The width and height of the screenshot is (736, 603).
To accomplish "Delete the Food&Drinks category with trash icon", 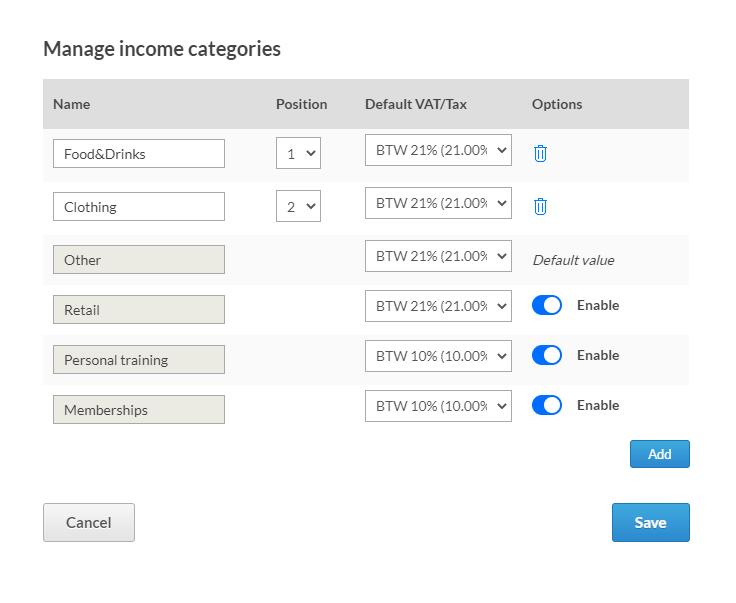I will 540,153.
